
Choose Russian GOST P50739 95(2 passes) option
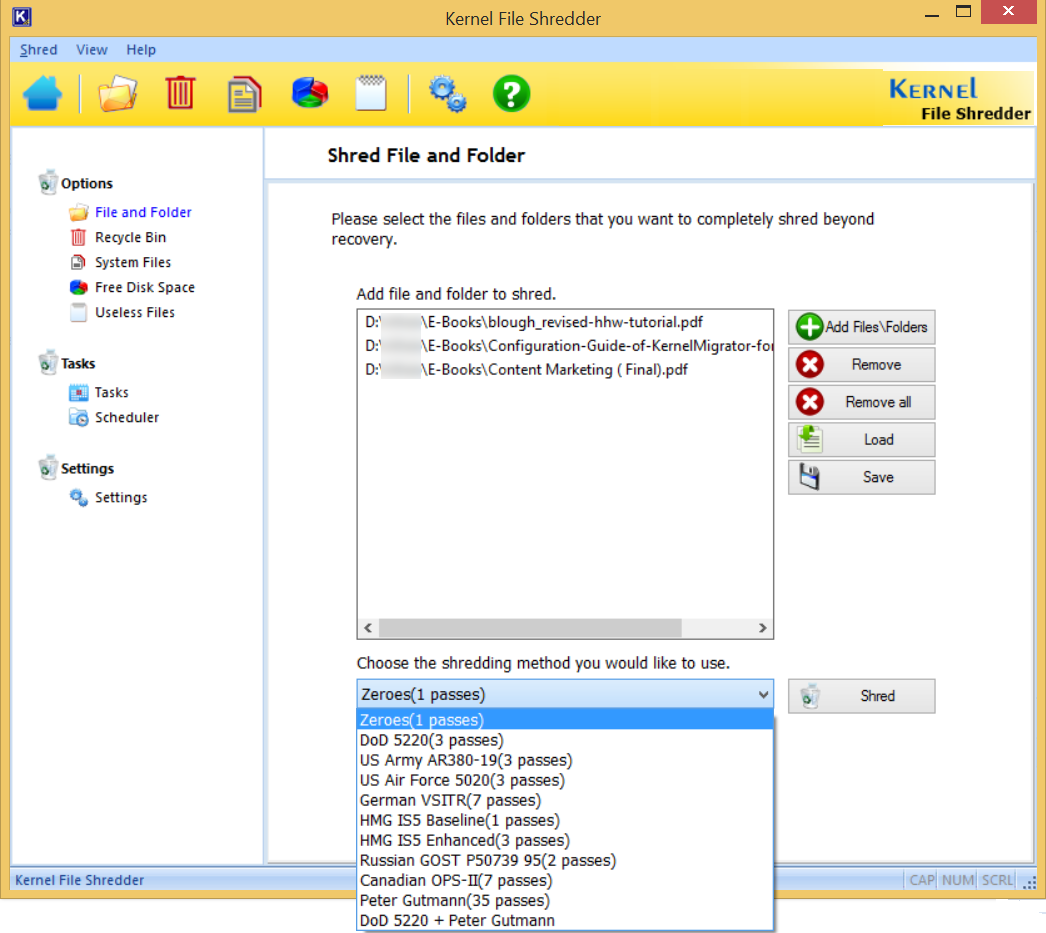pos(565,860)
